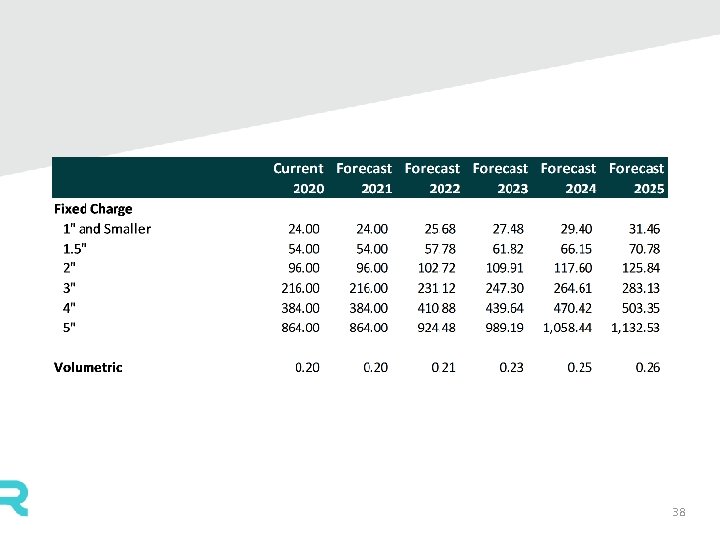
Task: Select the Forecast 2022 column header
Action: pos(432,178)
